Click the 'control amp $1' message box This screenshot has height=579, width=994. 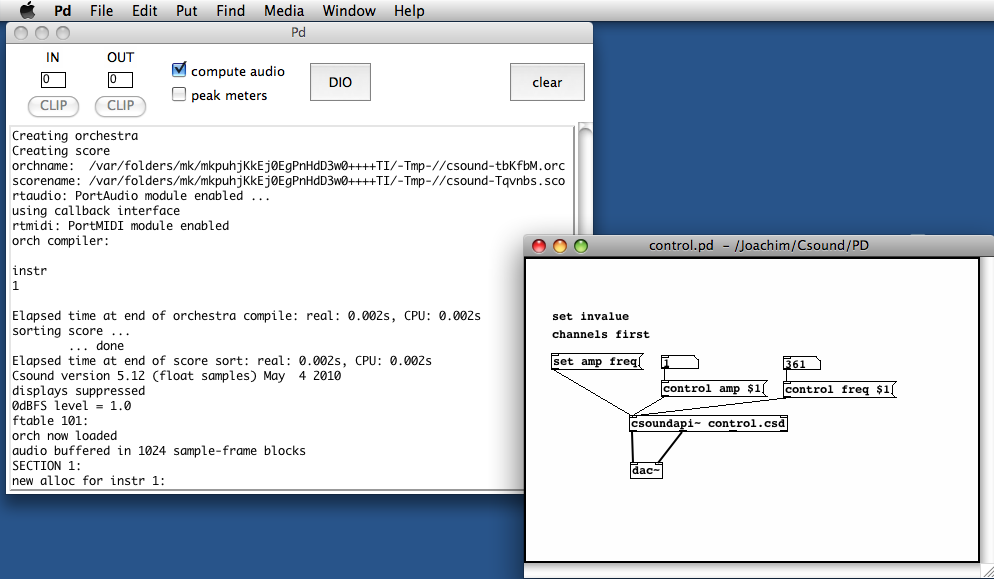coord(713,389)
